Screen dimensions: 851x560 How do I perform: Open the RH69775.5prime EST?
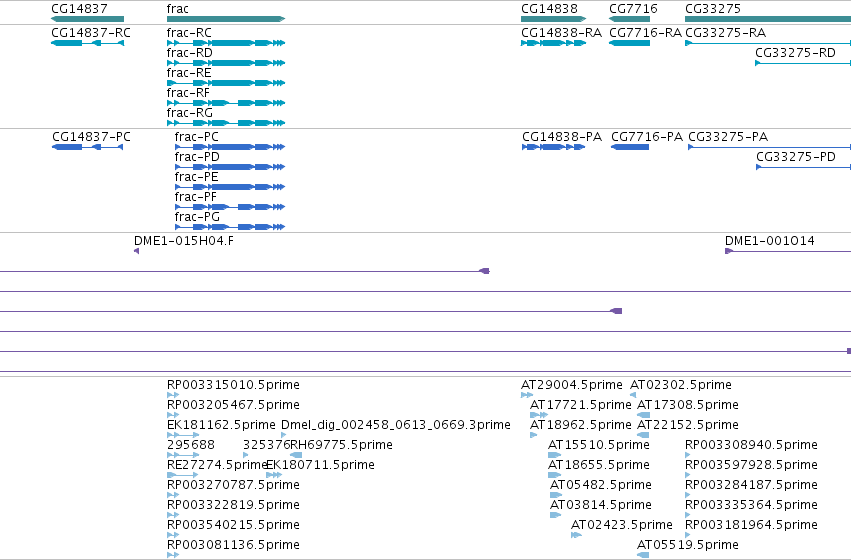coord(296,455)
